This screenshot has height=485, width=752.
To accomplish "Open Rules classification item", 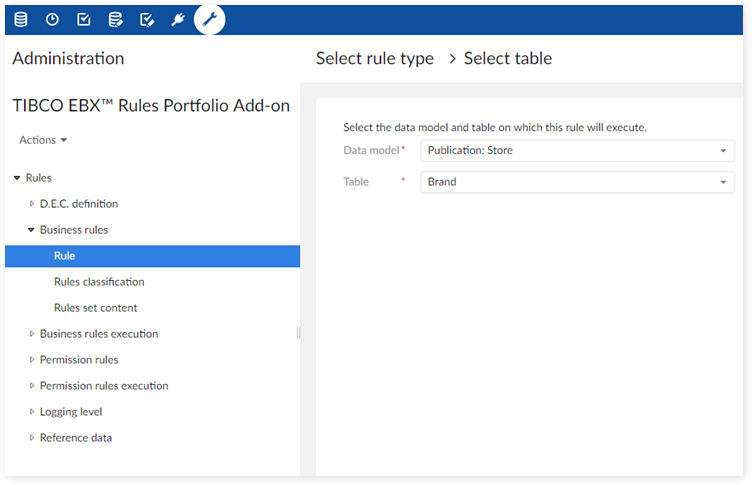I will pos(99,282).
